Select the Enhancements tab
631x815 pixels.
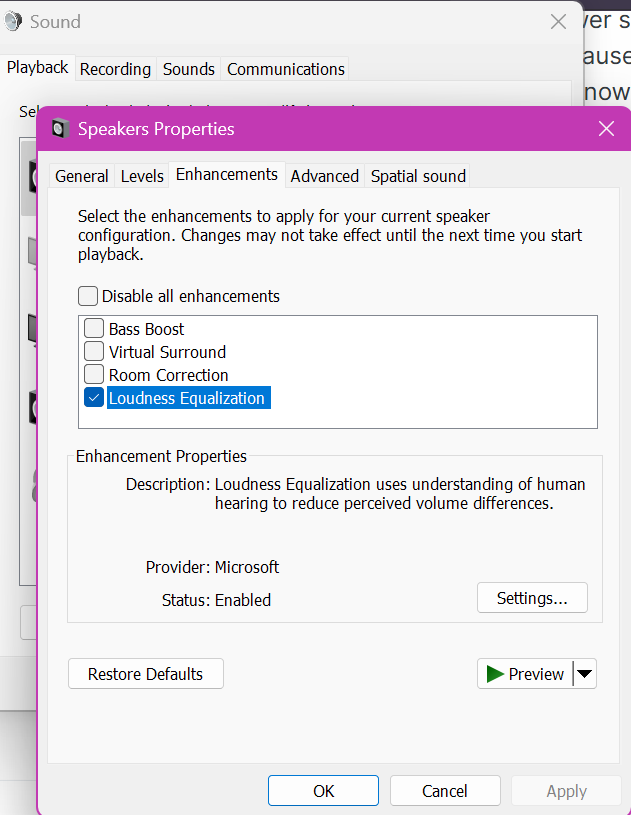(x=227, y=175)
